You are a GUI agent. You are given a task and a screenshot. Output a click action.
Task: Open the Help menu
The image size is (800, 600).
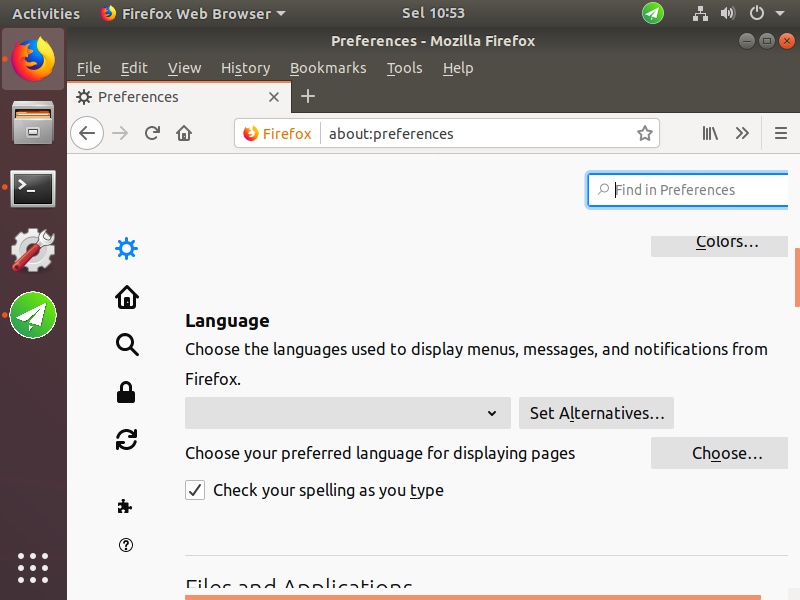click(x=458, y=68)
